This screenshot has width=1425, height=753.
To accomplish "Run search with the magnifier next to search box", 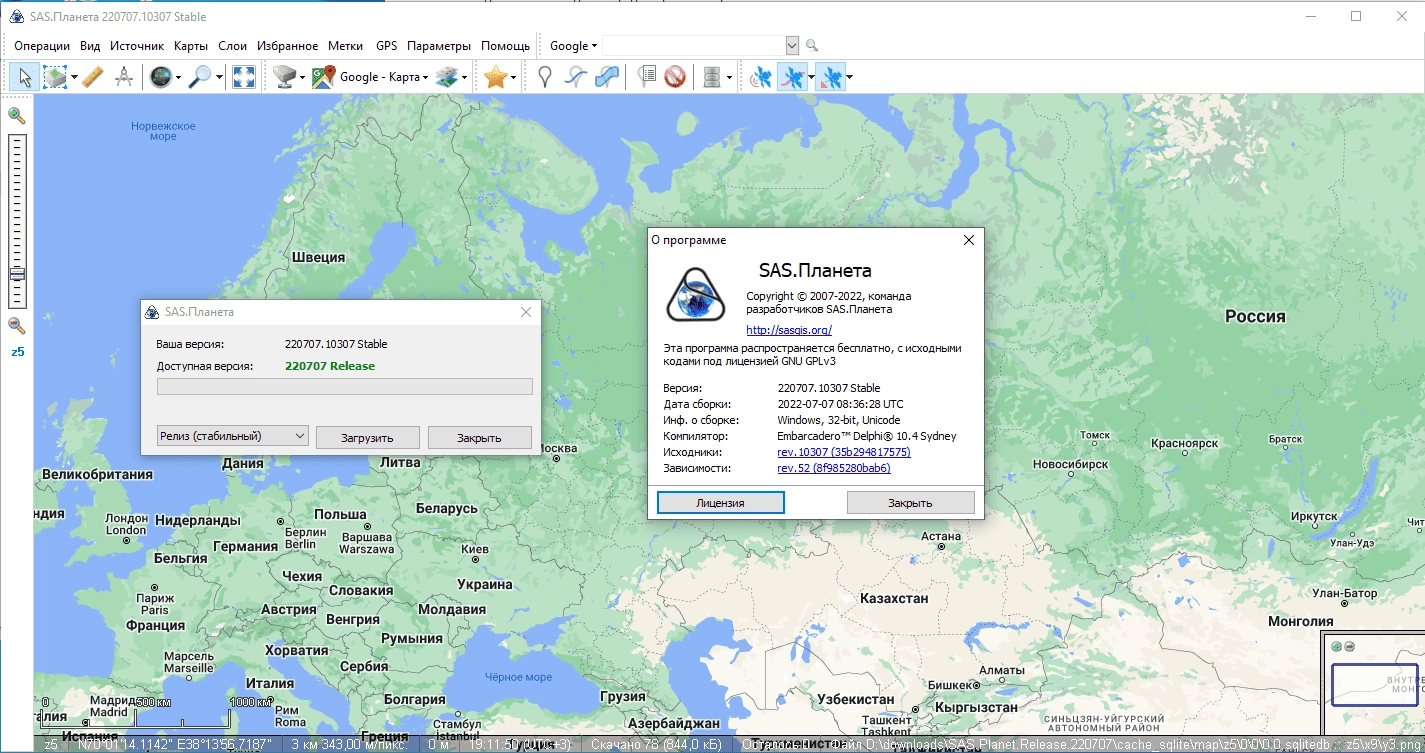I will click(x=812, y=46).
